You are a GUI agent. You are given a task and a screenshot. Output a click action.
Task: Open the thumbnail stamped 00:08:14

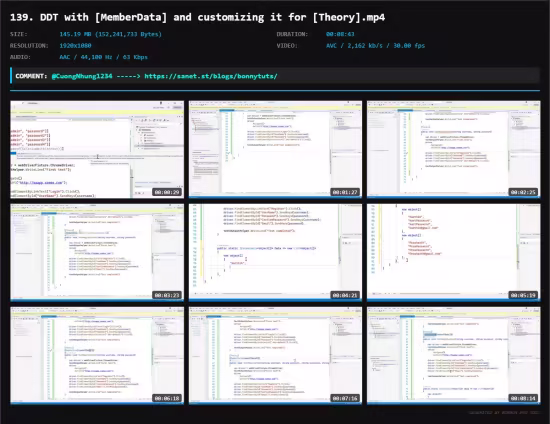click(x=454, y=356)
